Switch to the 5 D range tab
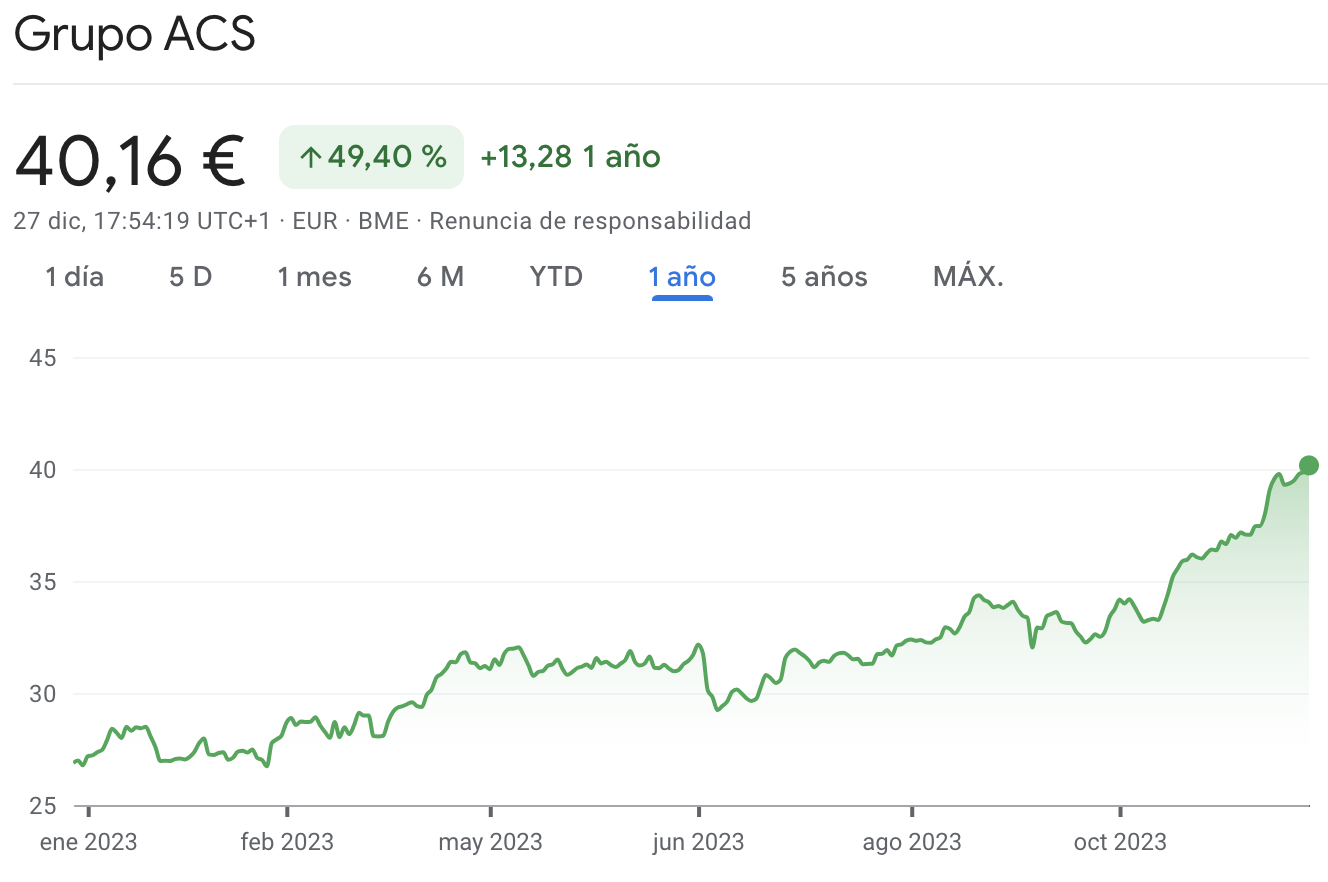 coord(190,277)
